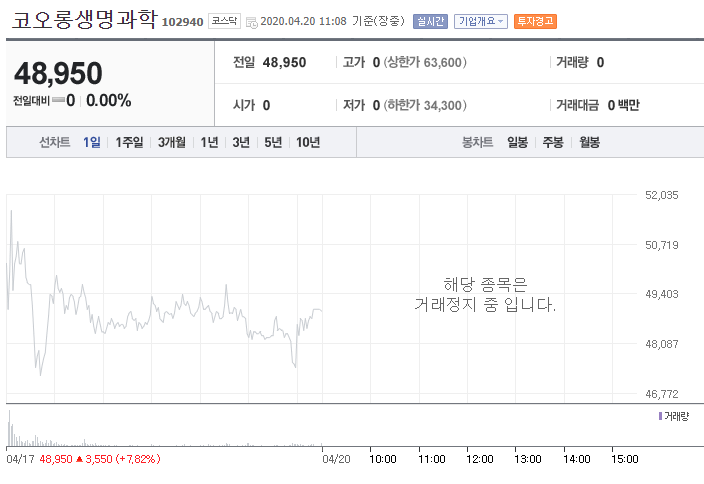Image resolution: width=704 pixels, height=484 pixels.
Task: Click the 투자경고 warning badge
Action: click(x=535, y=21)
